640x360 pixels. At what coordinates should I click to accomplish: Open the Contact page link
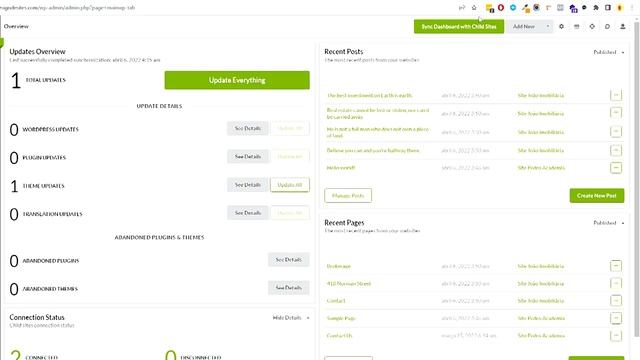click(x=336, y=301)
